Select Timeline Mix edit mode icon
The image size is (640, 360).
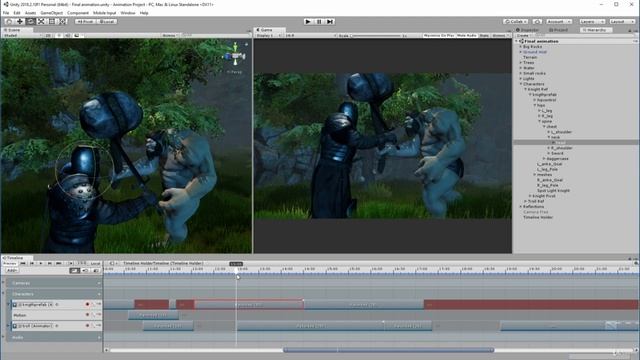(x=75, y=270)
